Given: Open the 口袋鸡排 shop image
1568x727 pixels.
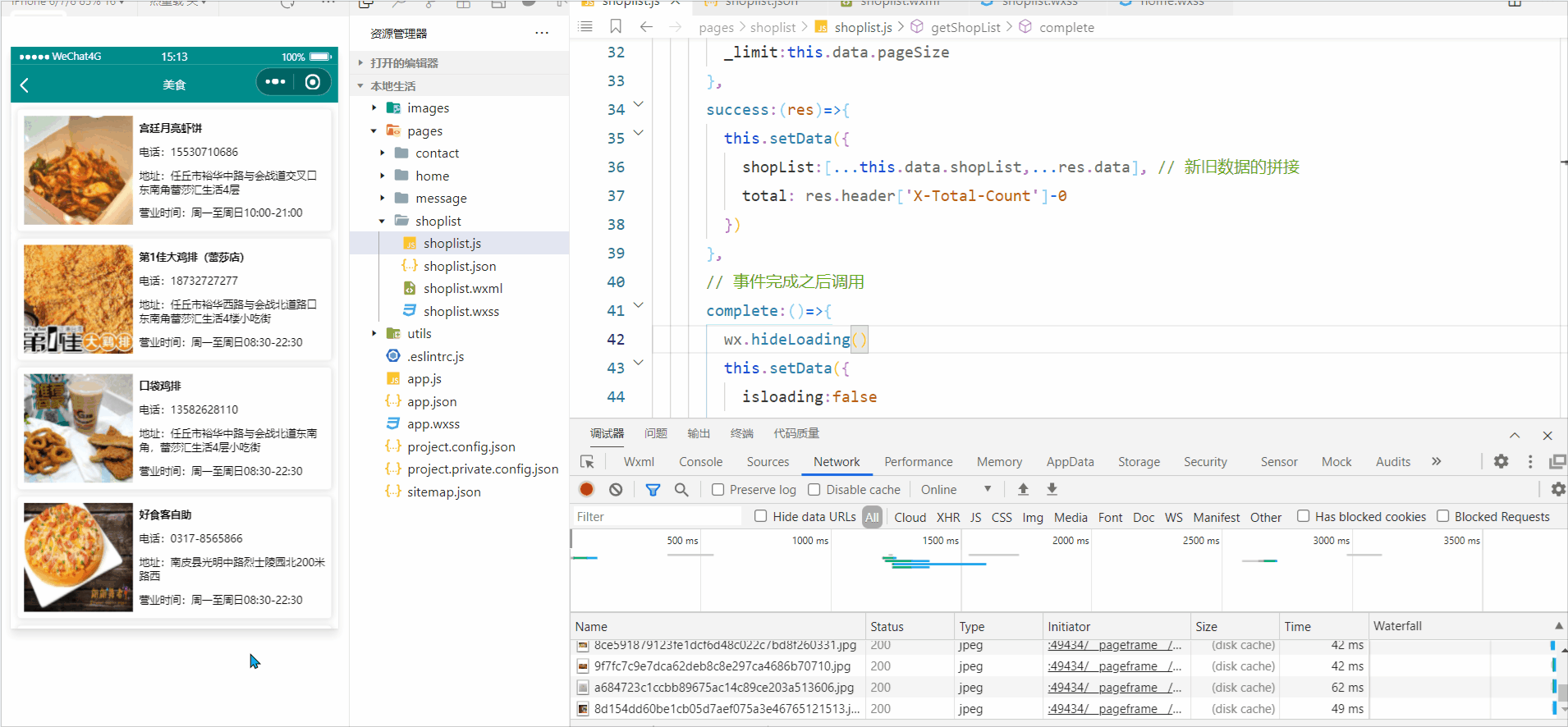Looking at the screenshot, I should 78,428.
